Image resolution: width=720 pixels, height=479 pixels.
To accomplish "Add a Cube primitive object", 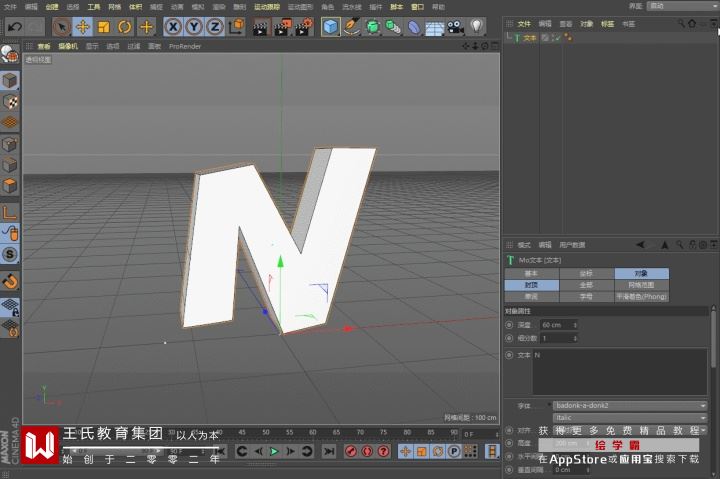I will coord(330,27).
